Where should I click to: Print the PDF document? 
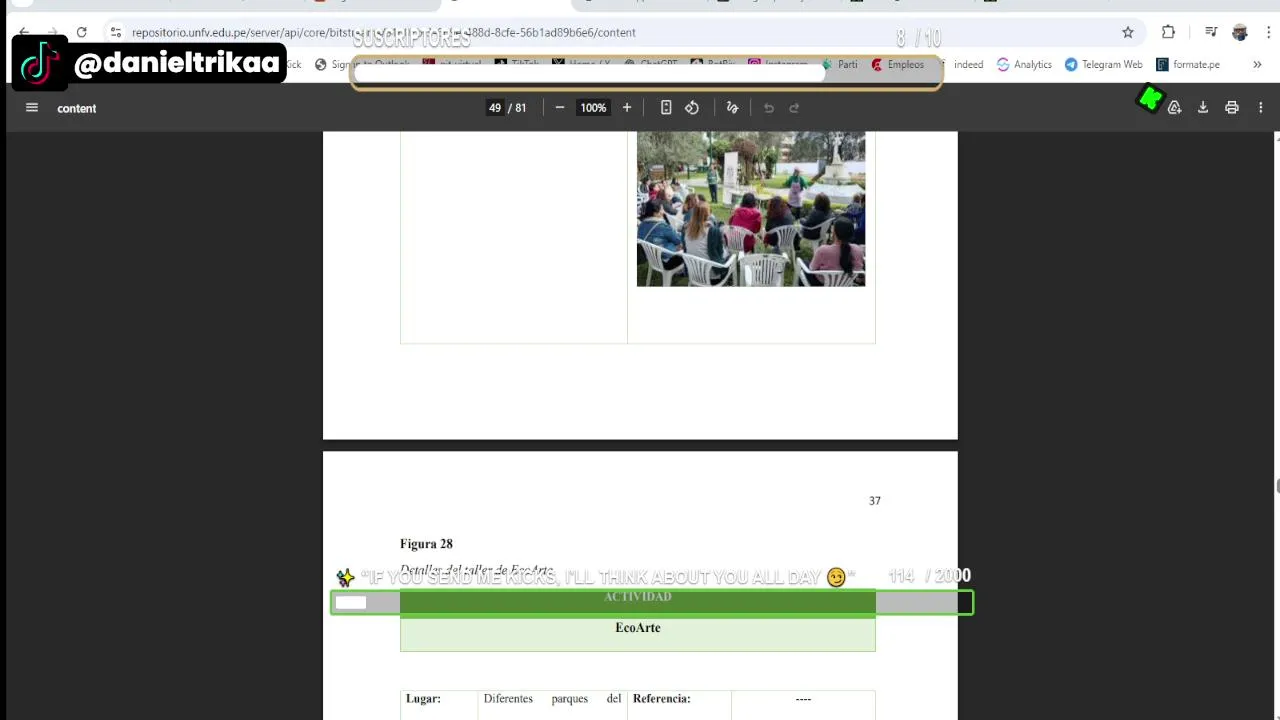tap(1232, 108)
